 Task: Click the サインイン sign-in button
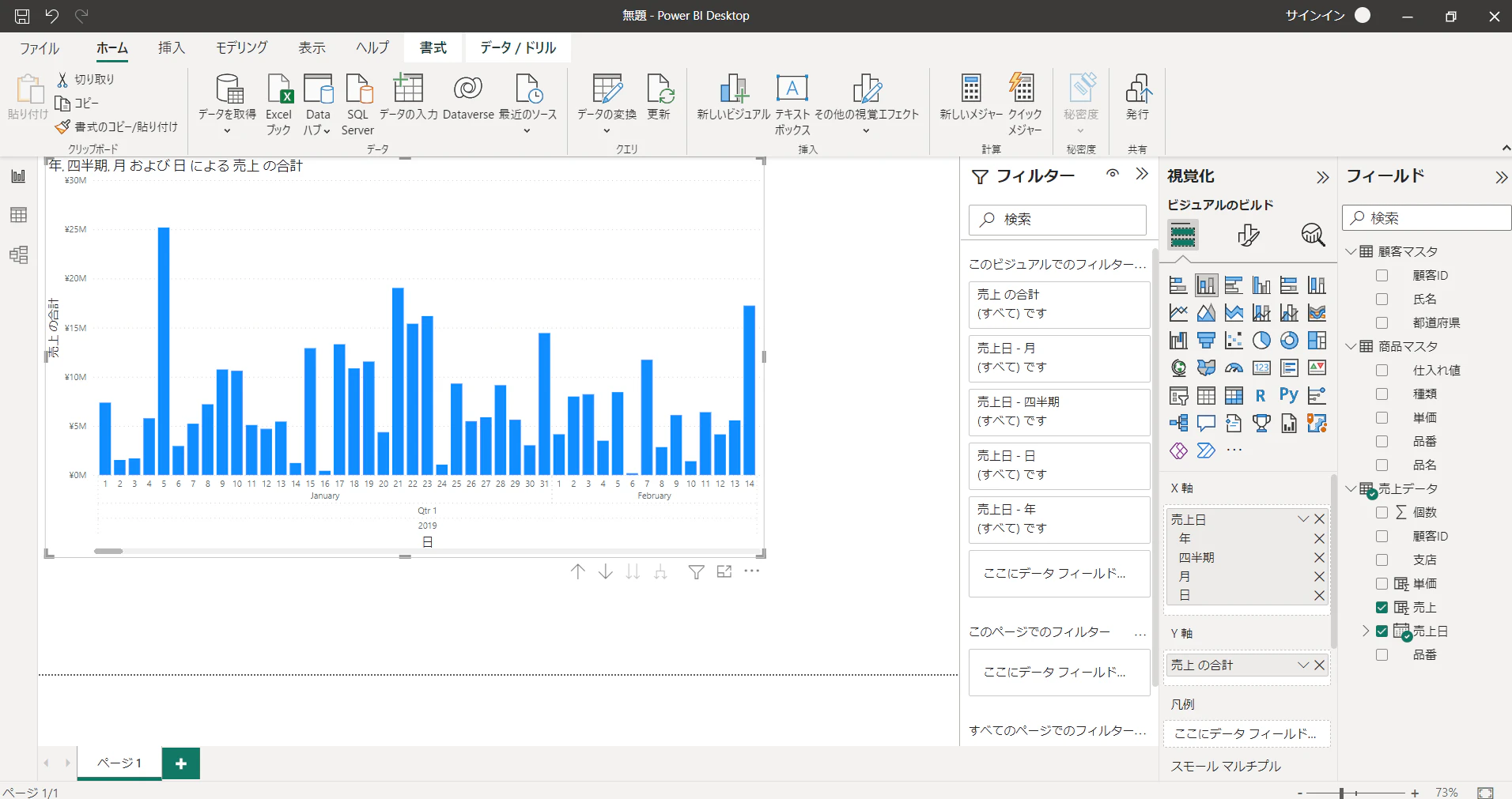[1327, 16]
